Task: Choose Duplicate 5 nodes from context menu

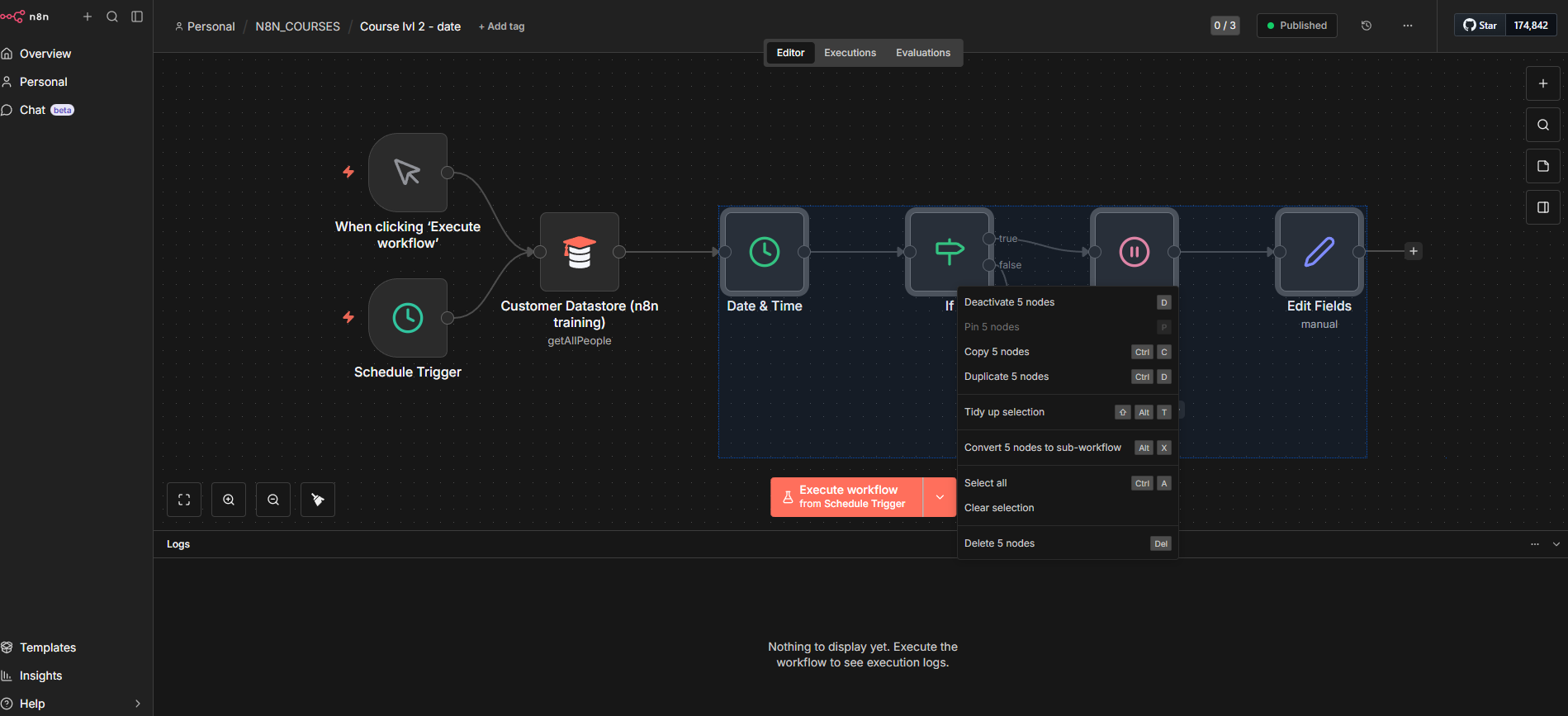Action: coord(1007,377)
